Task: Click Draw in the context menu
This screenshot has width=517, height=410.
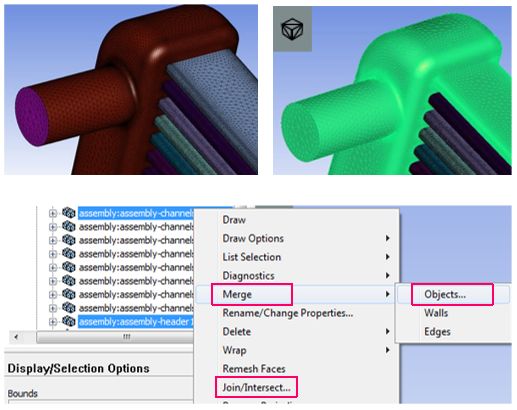Action: [x=234, y=220]
